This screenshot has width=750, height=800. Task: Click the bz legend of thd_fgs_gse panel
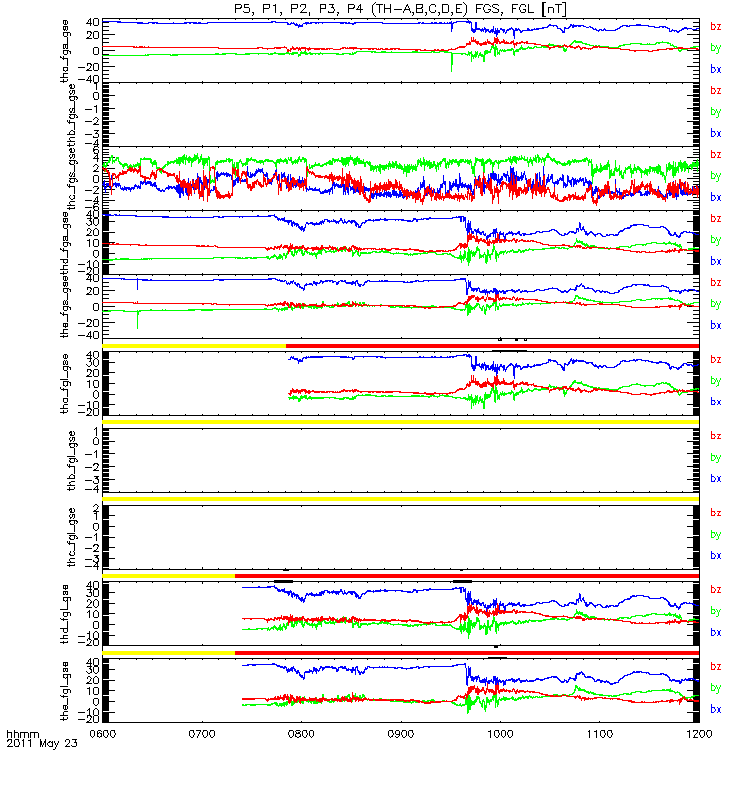716,218
